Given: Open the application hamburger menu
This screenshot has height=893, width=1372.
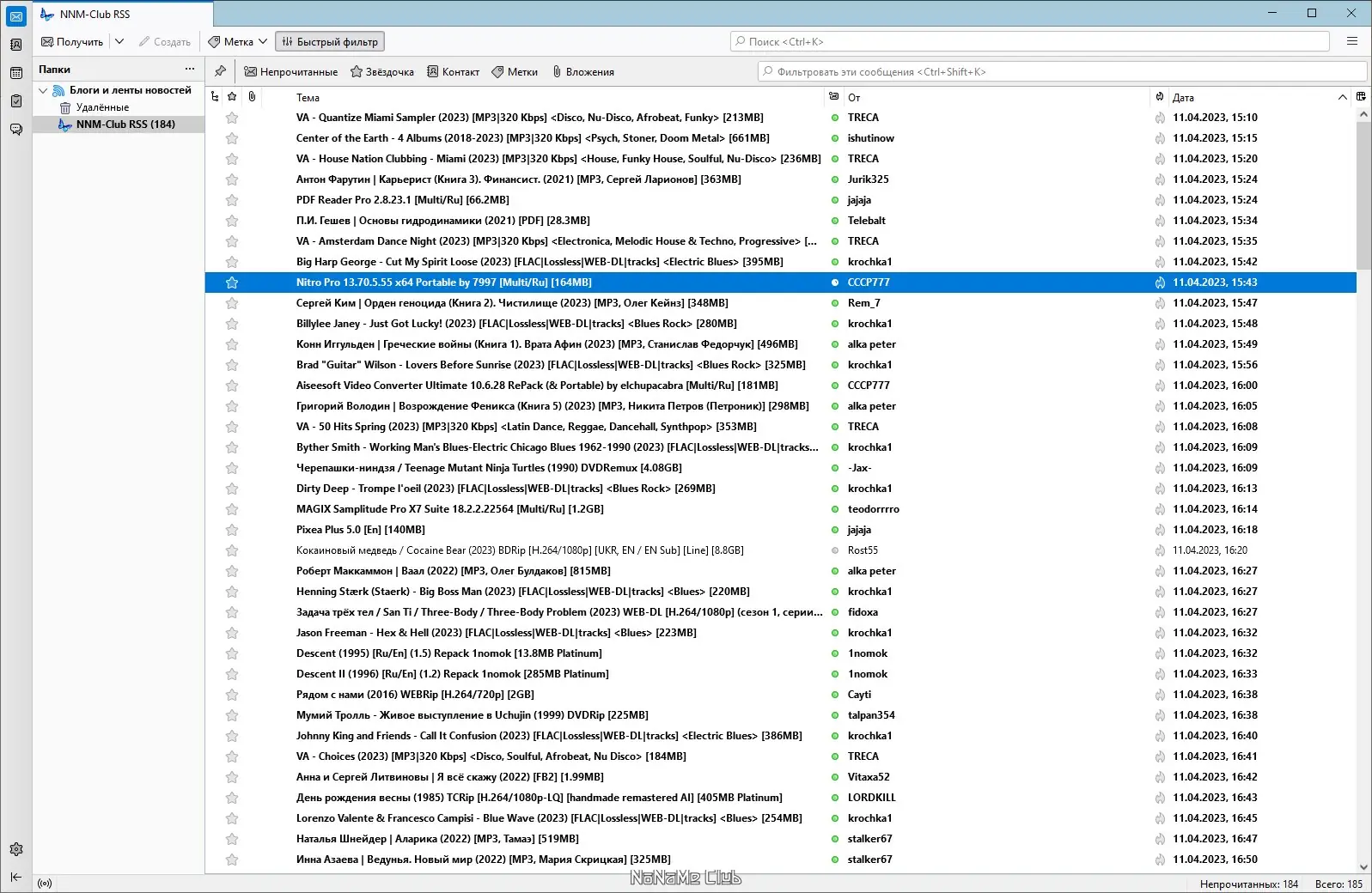Looking at the screenshot, I should (1352, 41).
